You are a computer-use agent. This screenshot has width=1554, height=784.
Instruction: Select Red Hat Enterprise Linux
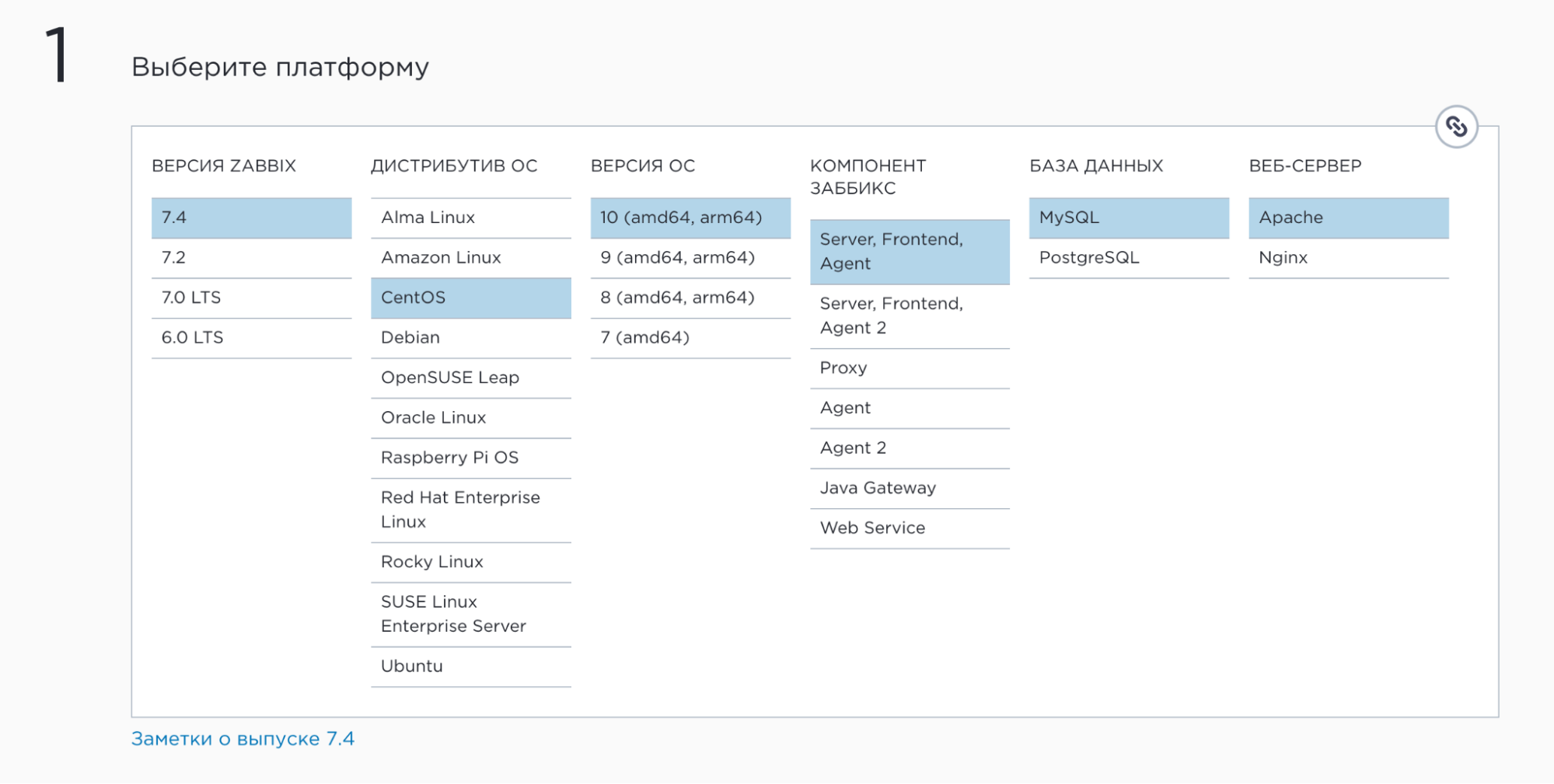(x=471, y=510)
